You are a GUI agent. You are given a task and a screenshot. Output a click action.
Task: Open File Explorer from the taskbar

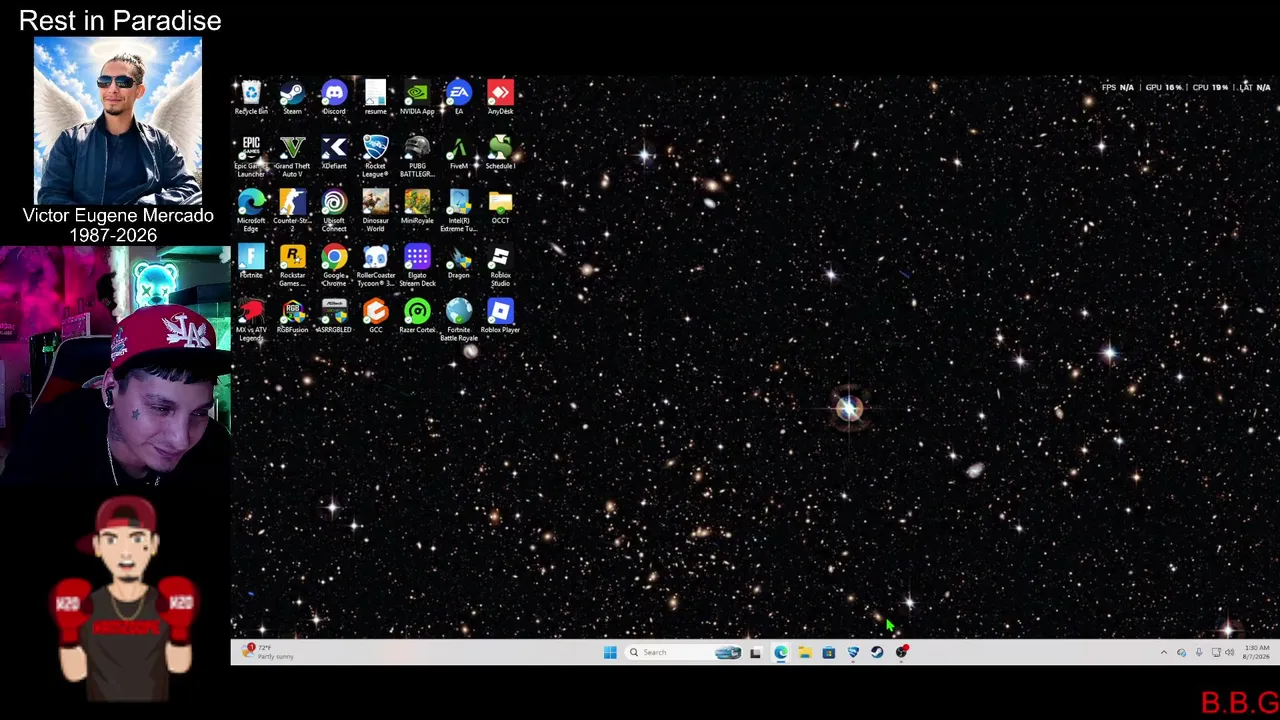804,653
